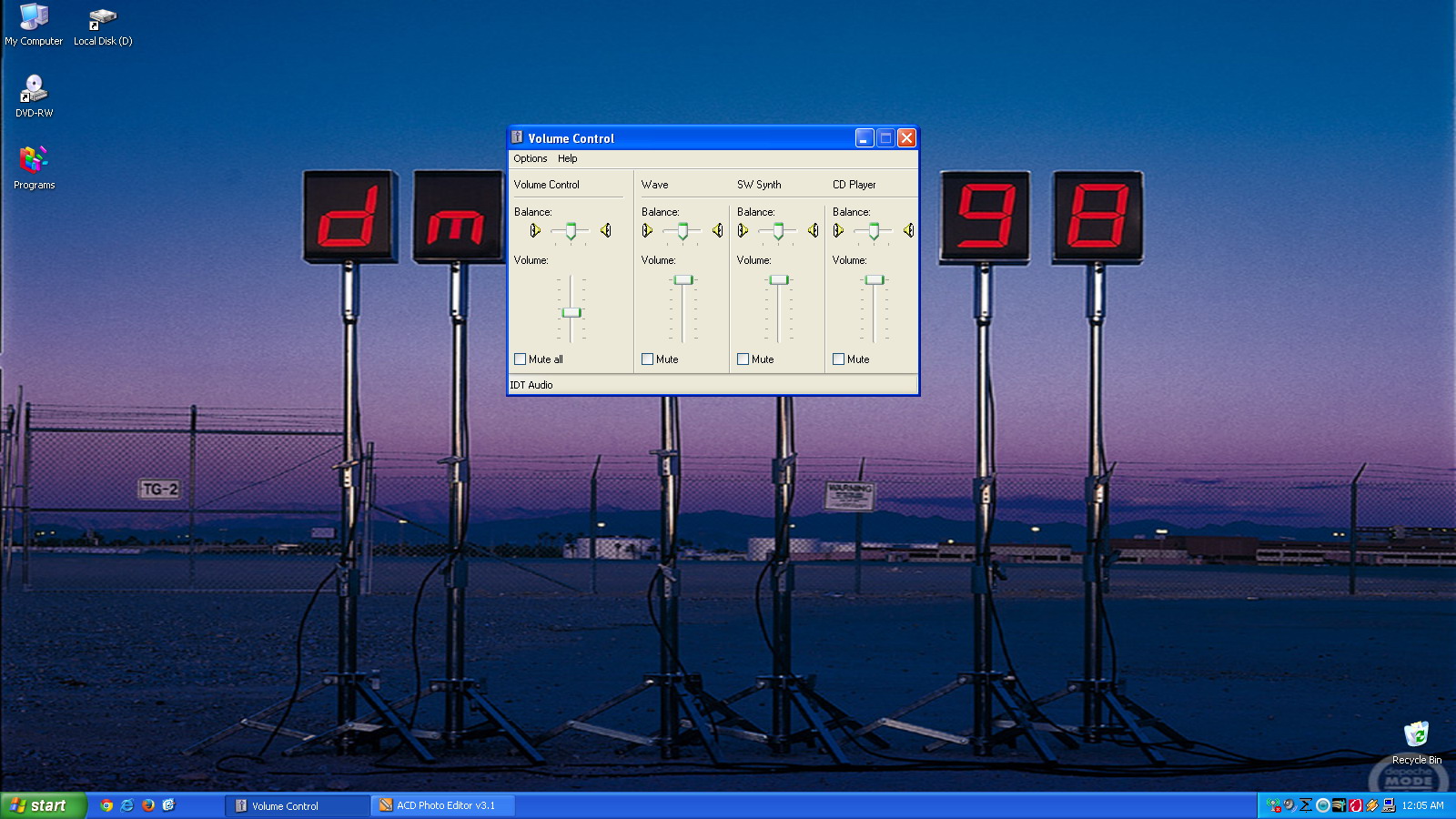Open the Help menu
The height and width of the screenshot is (819, 1456).
pos(568,158)
